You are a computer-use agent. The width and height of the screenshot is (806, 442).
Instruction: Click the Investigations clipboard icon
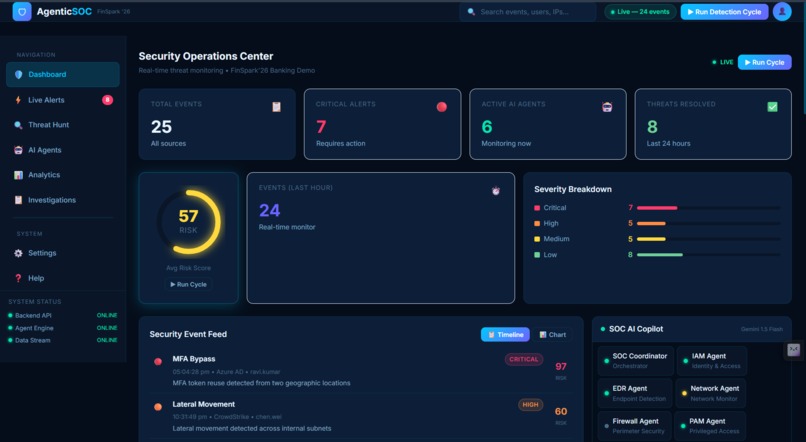tap(19, 200)
